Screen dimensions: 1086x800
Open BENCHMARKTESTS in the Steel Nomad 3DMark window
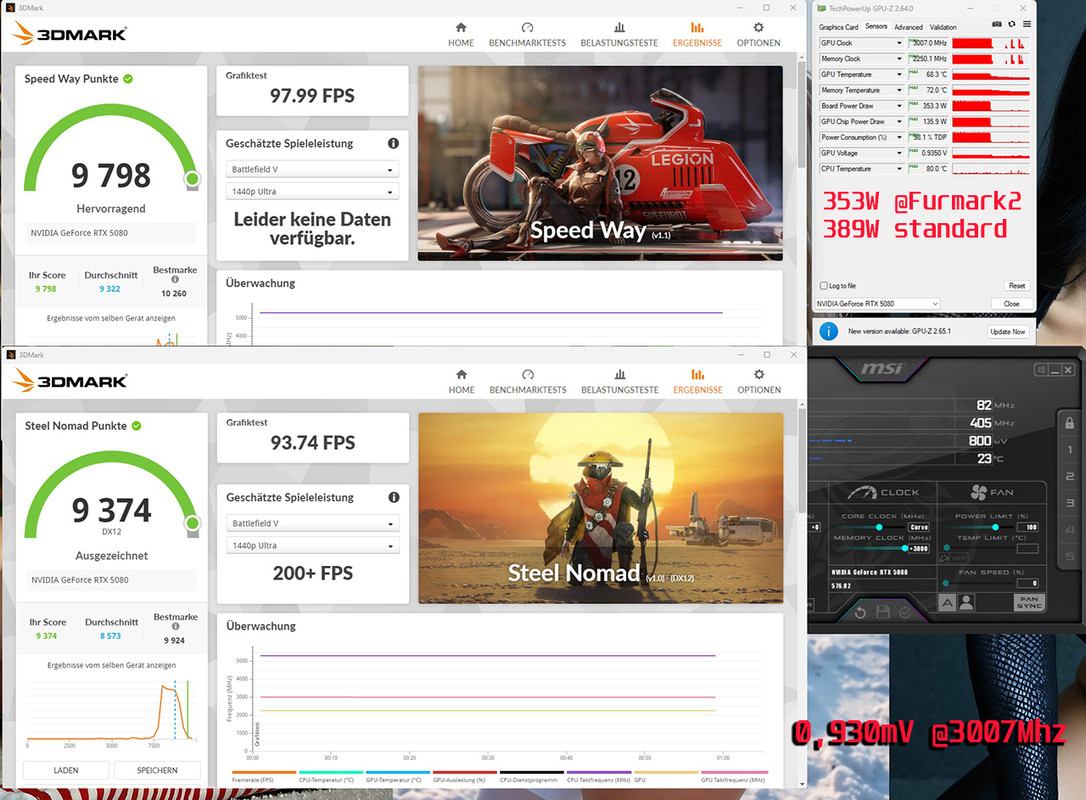tap(528, 382)
